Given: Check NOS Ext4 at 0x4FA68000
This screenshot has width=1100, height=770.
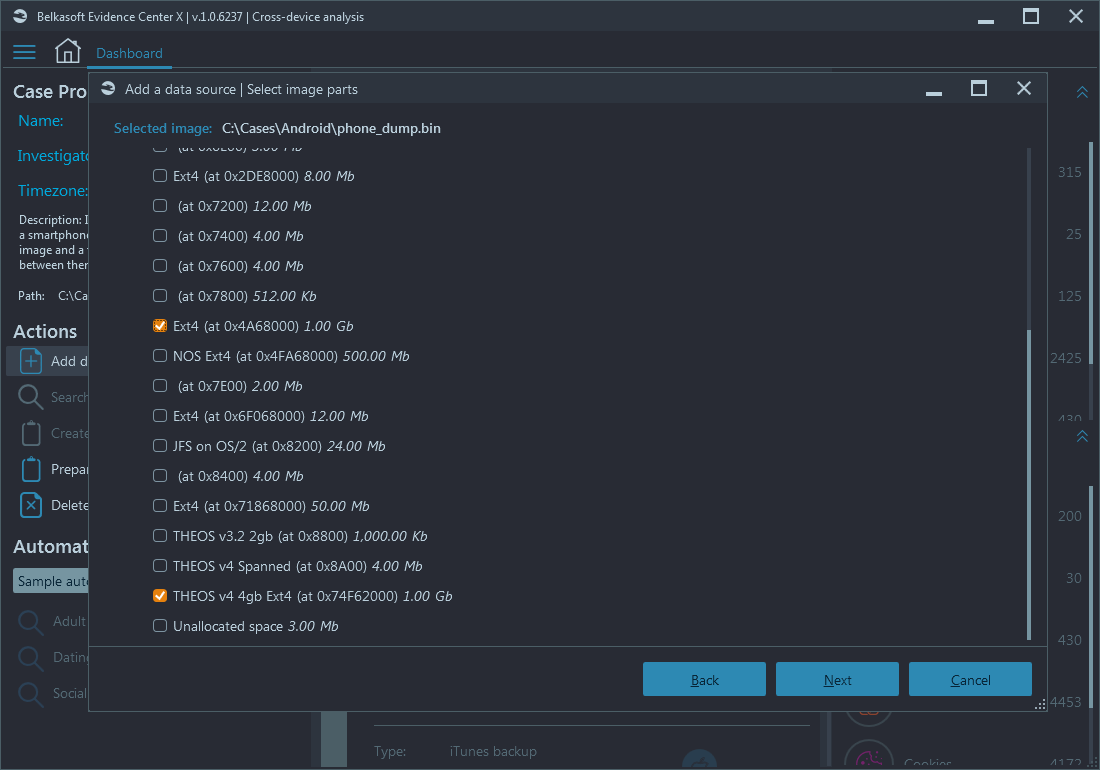Looking at the screenshot, I should point(160,356).
